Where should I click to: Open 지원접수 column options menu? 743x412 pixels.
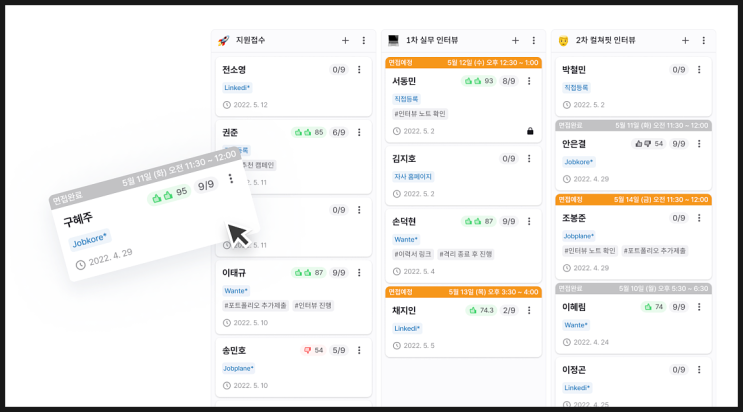coord(363,41)
